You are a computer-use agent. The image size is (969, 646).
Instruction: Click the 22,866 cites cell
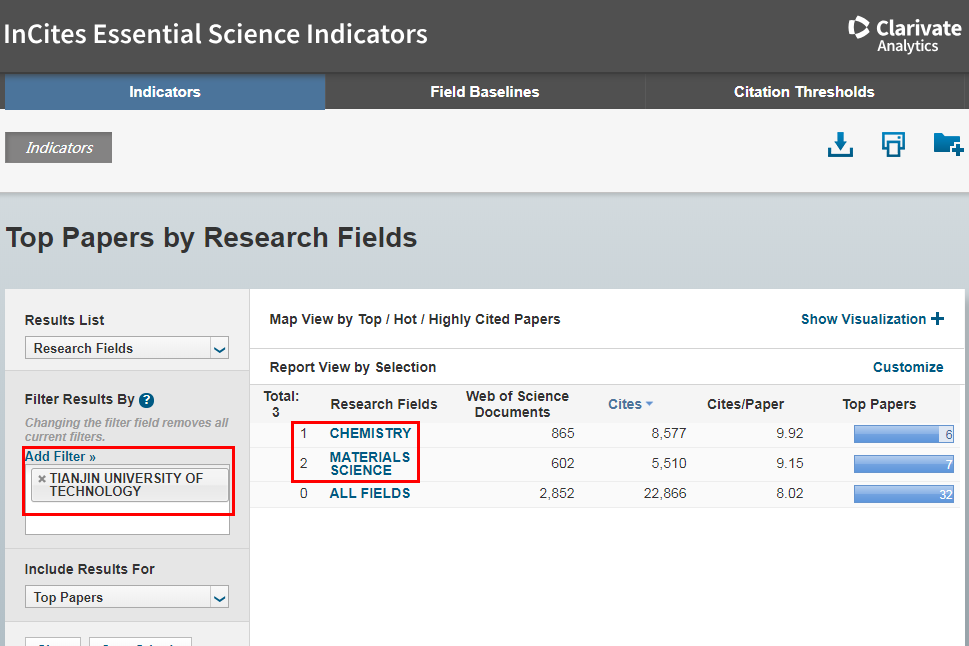click(665, 493)
